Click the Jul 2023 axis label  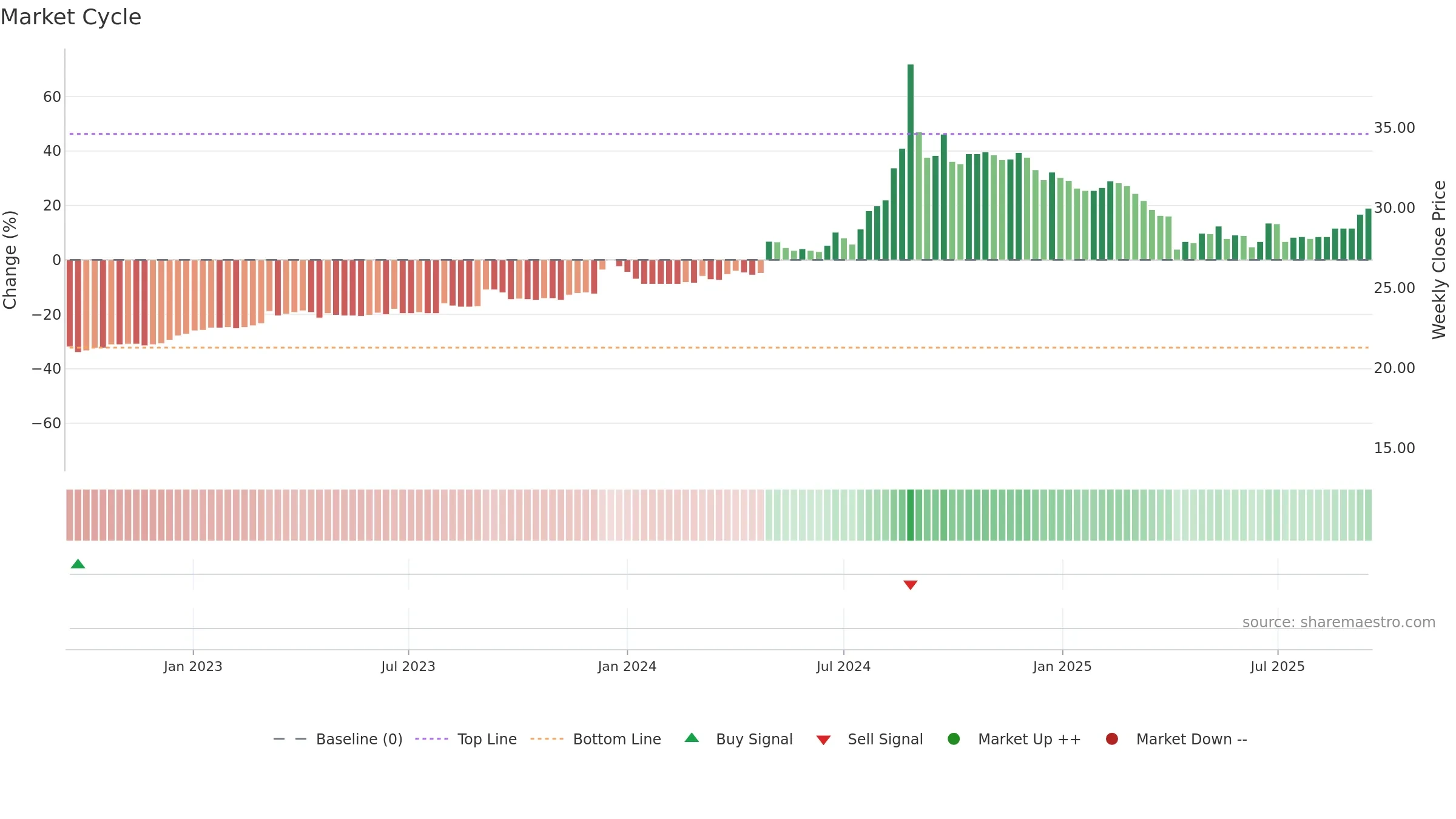[x=408, y=667]
